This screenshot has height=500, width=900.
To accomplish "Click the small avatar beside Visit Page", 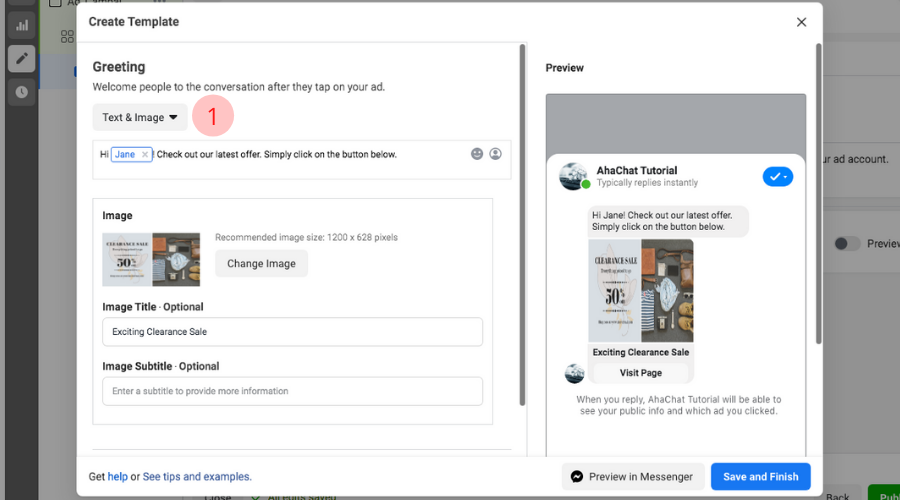I will 575,374.
